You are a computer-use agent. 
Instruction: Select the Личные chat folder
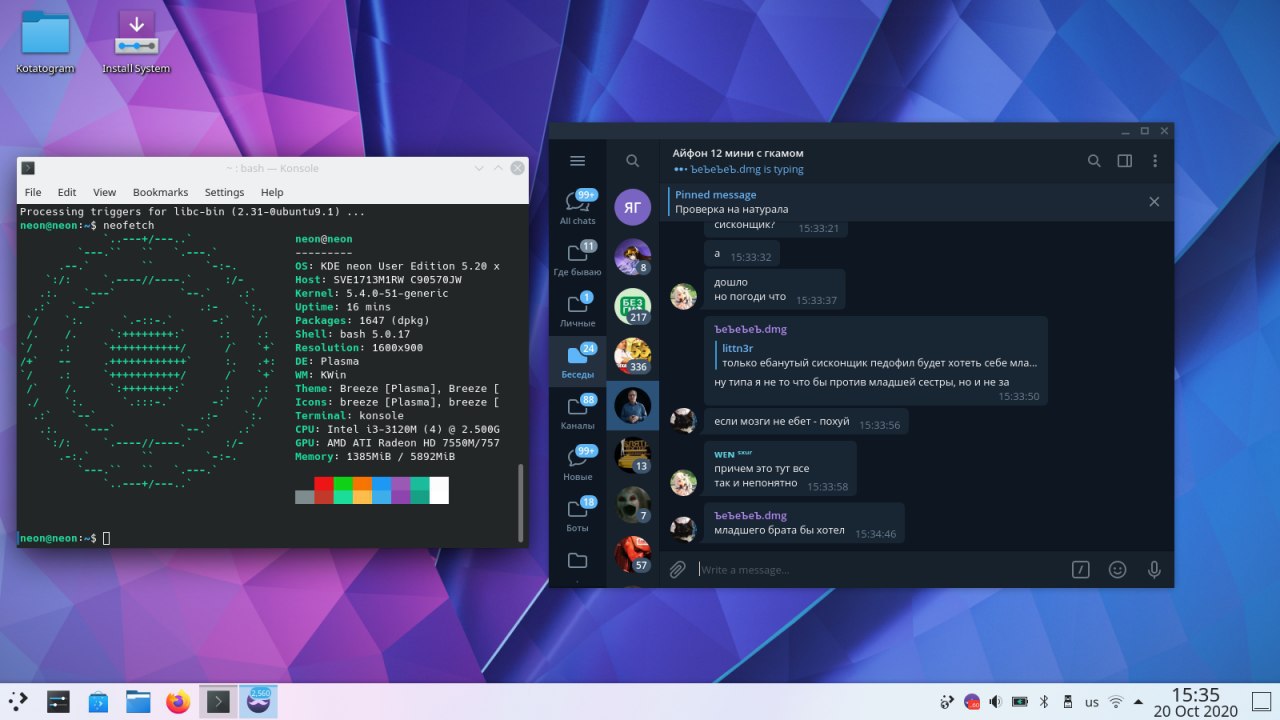pos(577,309)
